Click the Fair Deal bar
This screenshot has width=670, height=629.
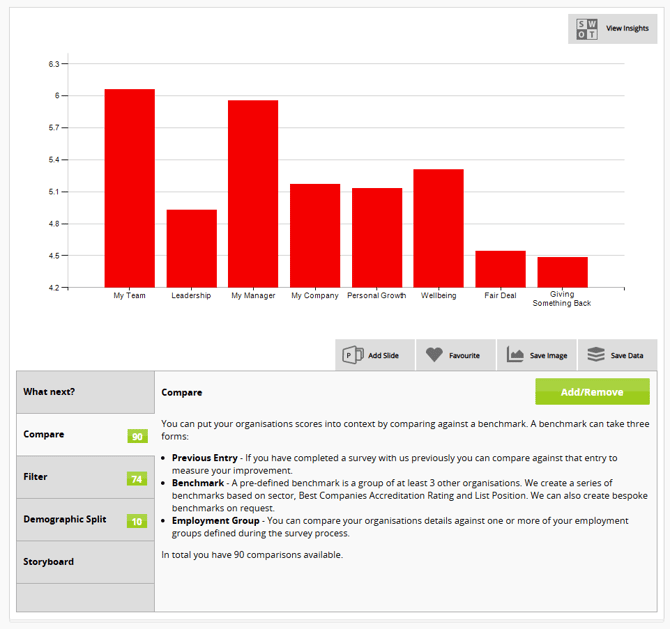pos(500,269)
